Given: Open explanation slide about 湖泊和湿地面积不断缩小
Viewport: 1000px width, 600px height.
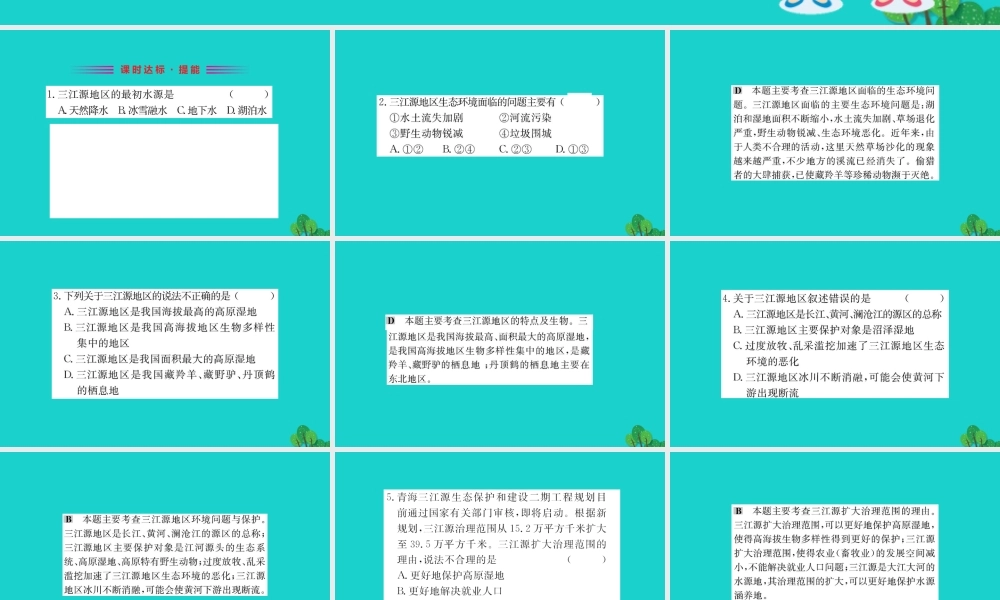Looking at the screenshot, I should pos(835,133).
